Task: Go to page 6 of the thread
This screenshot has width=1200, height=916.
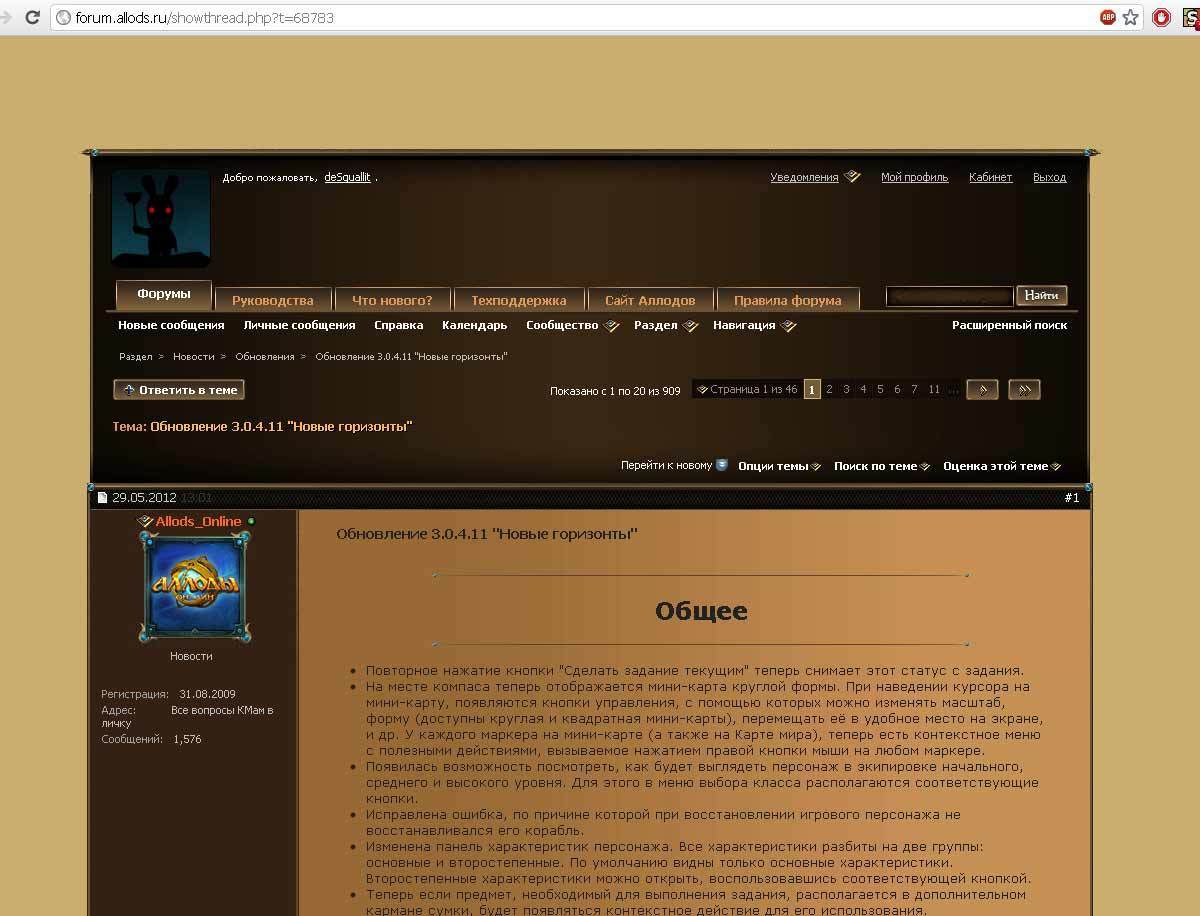Action: click(x=897, y=390)
